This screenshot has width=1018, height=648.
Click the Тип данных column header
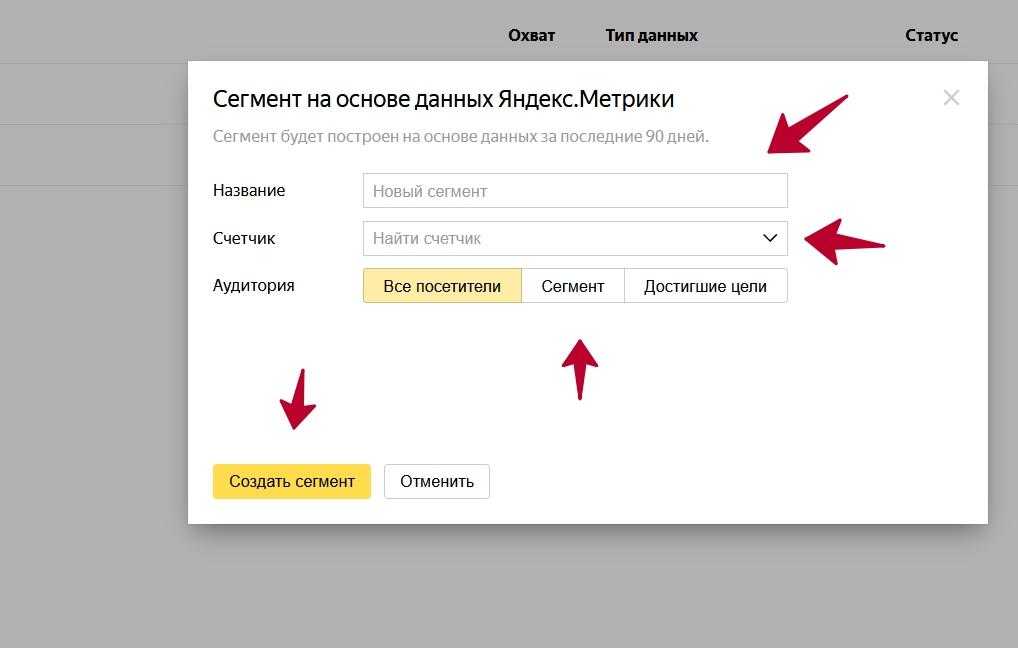click(651, 35)
